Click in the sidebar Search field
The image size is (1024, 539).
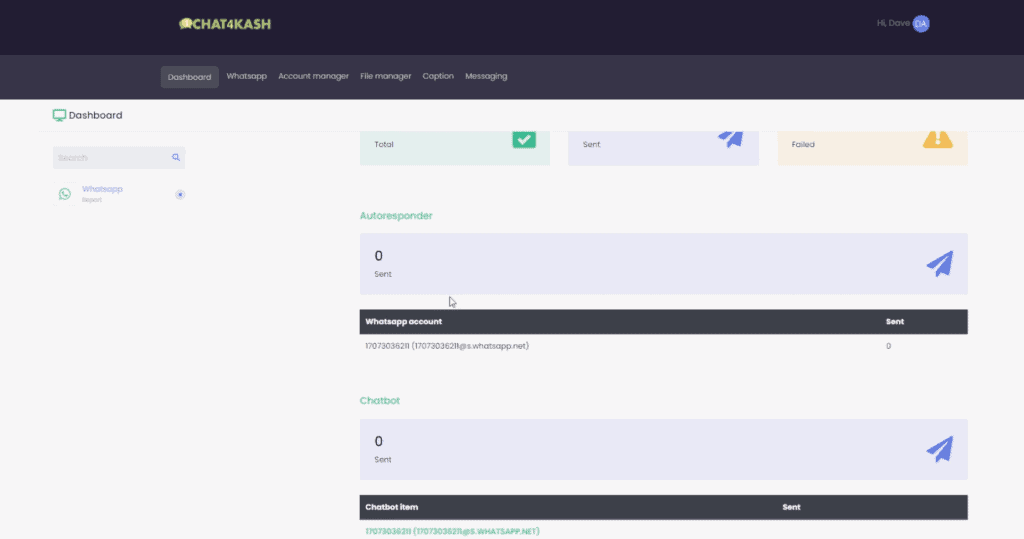[x=119, y=157]
